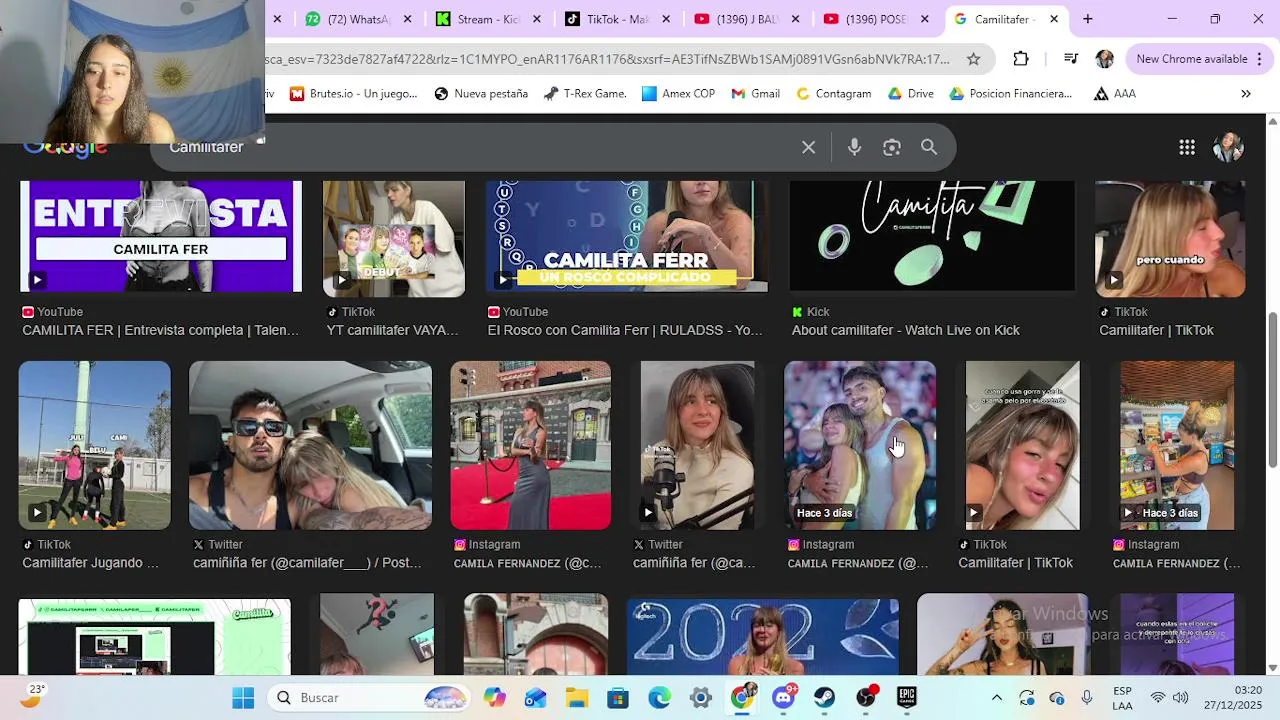Expand the system tray hidden icons chevron
Image resolution: width=1280 pixels, height=720 pixels.
coord(996,698)
